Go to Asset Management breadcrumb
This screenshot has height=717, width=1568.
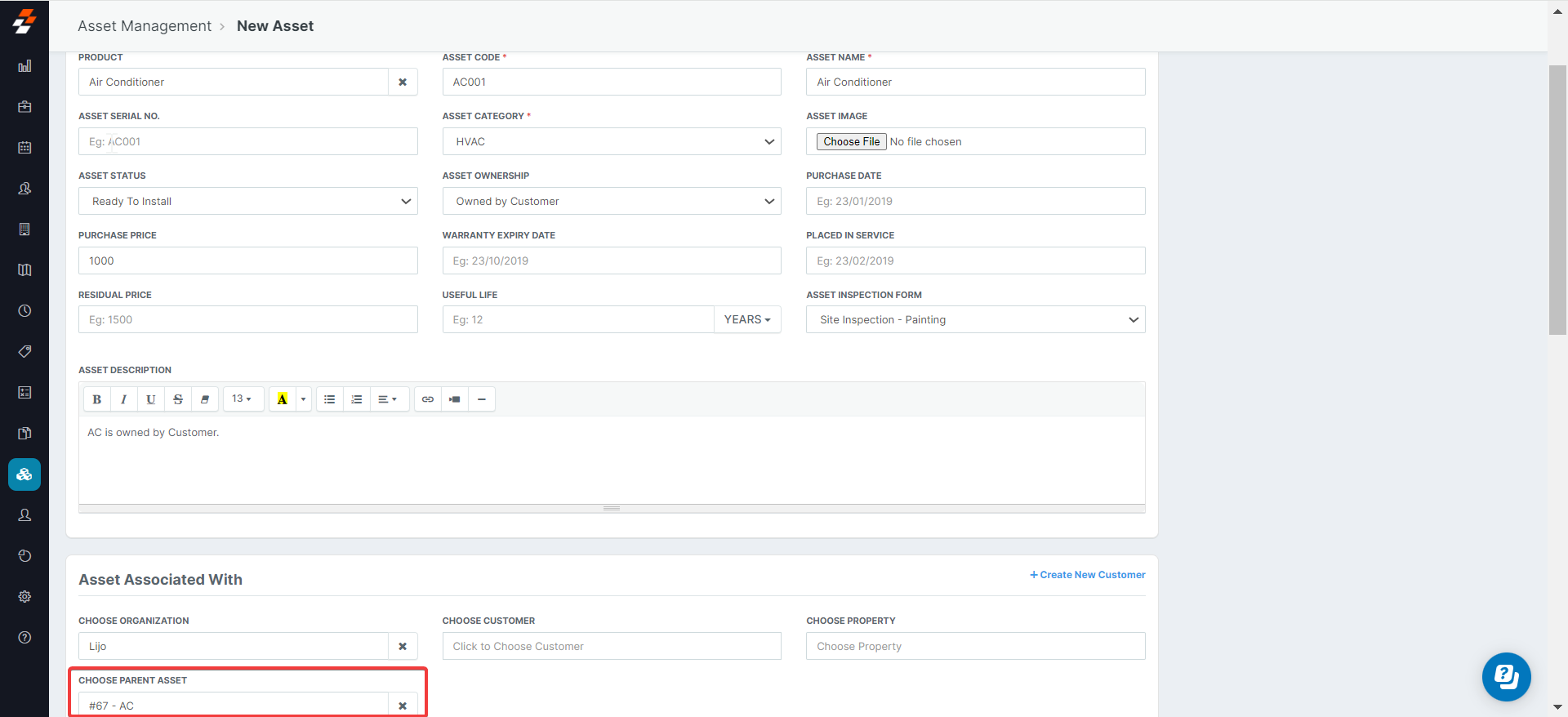[145, 26]
